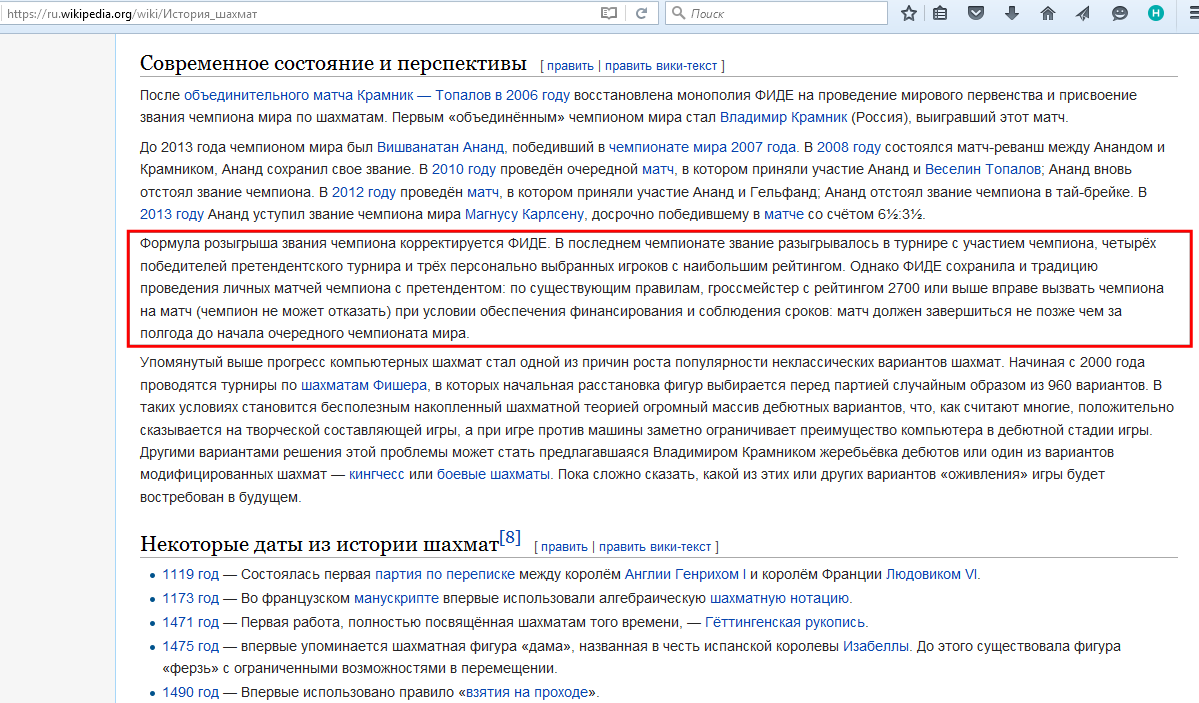Click the 2013 году link
1199x703 pixels.
pyautogui.click(x=172, y=214)
